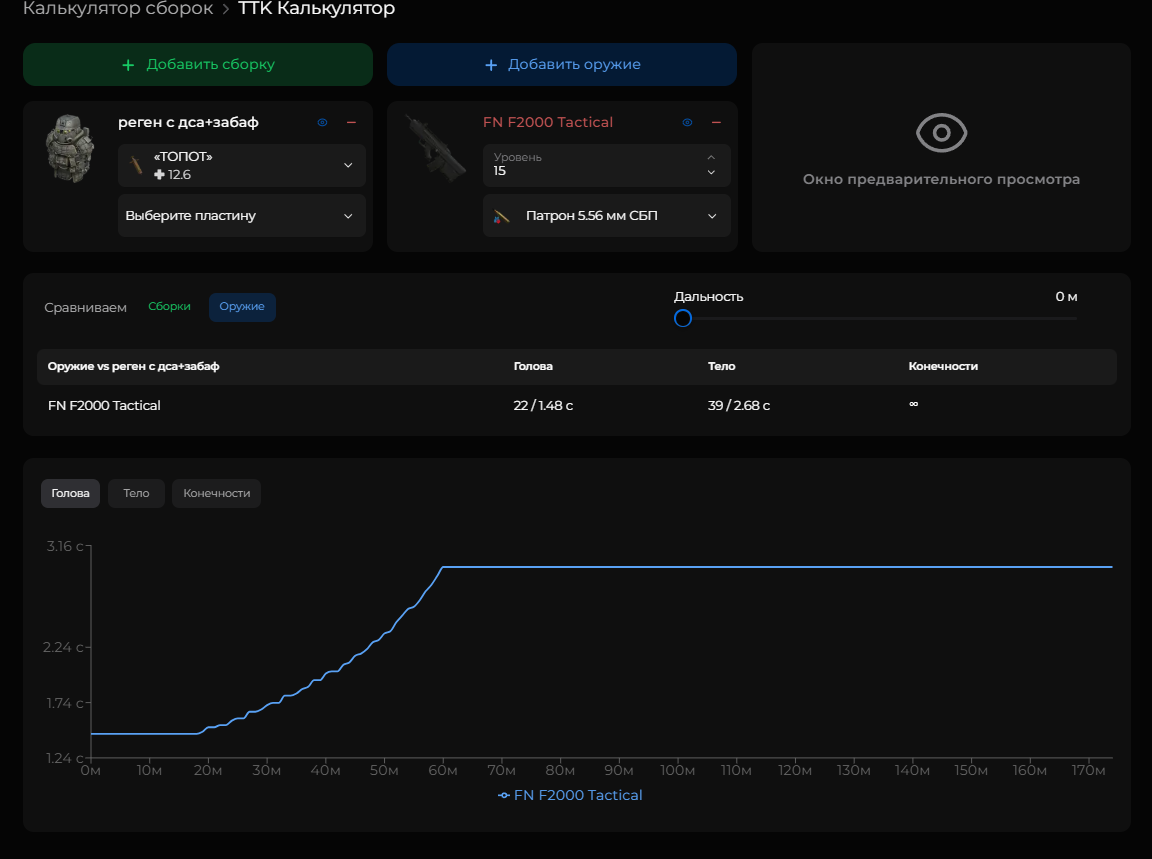Toggle eye icon for FN F2000 Tactical
Viewport: 1152px width, 859px height.
click(687, 123)
